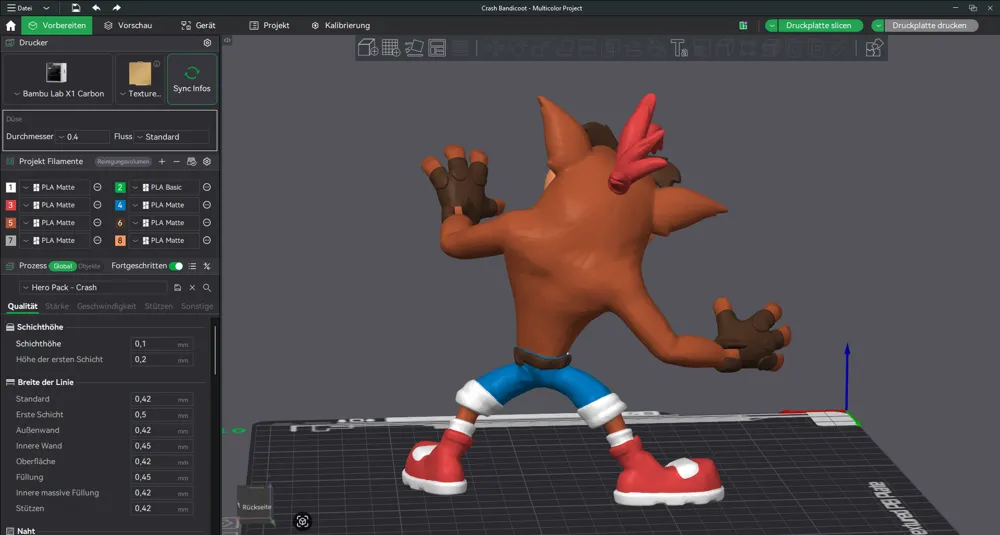This screenshot has width=1000, height=535.
Task: Edit filament 2 PLA Basic via circle icon
Action: click(x=207, y=187)
